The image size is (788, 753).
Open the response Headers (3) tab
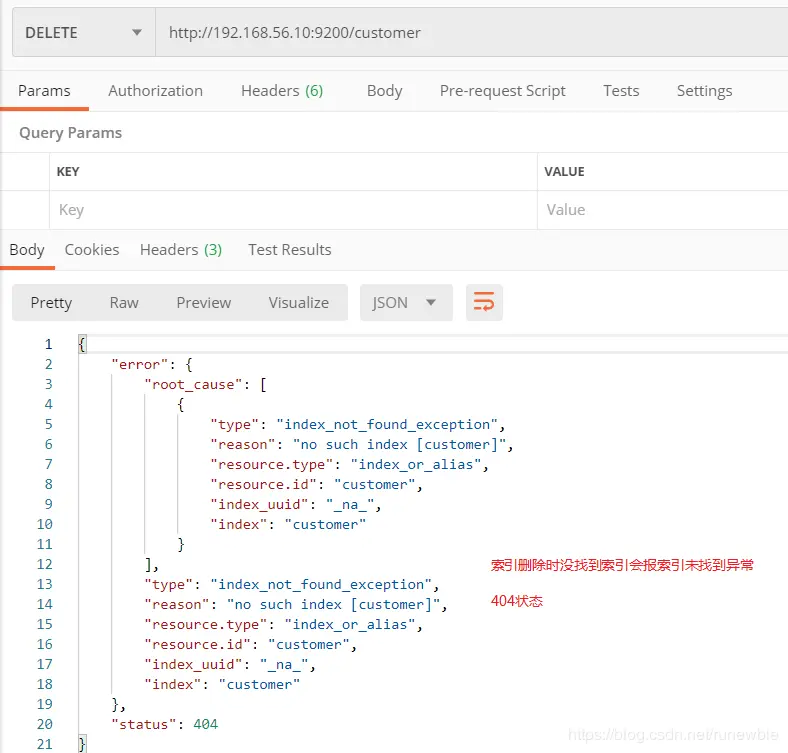pos(181,250)
